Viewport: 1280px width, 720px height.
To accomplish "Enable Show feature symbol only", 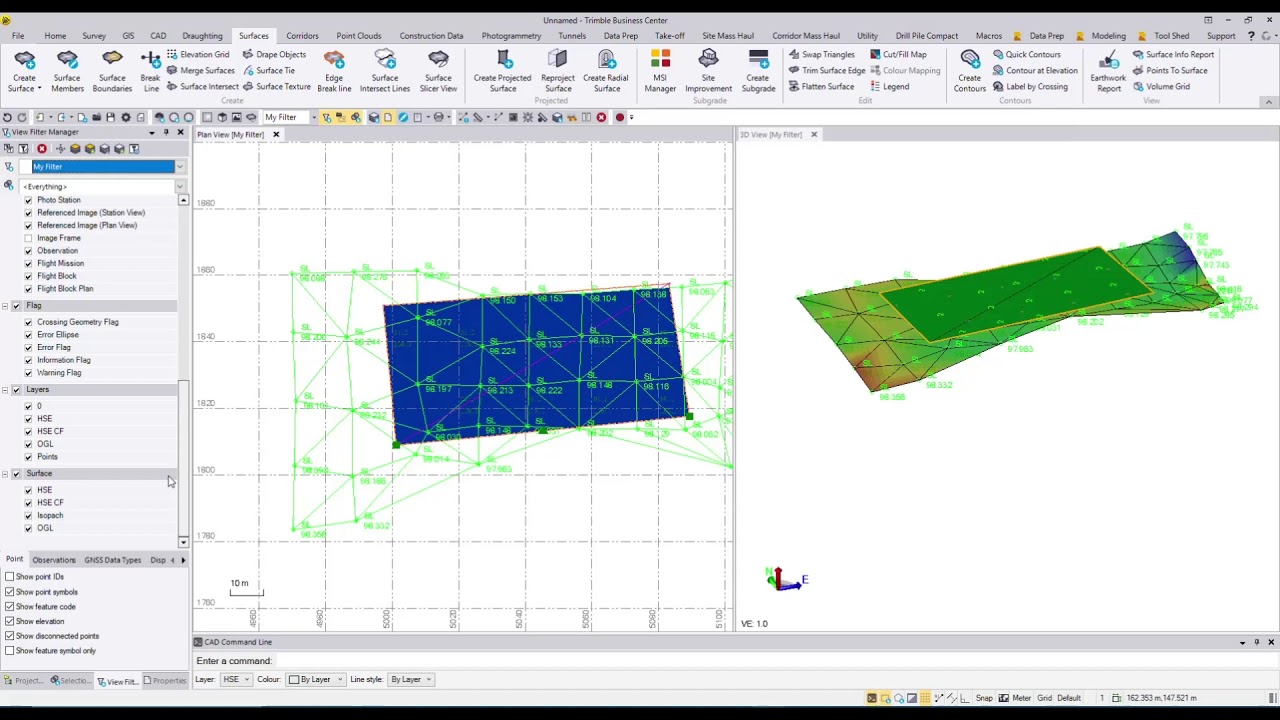I will pos(9,651).
